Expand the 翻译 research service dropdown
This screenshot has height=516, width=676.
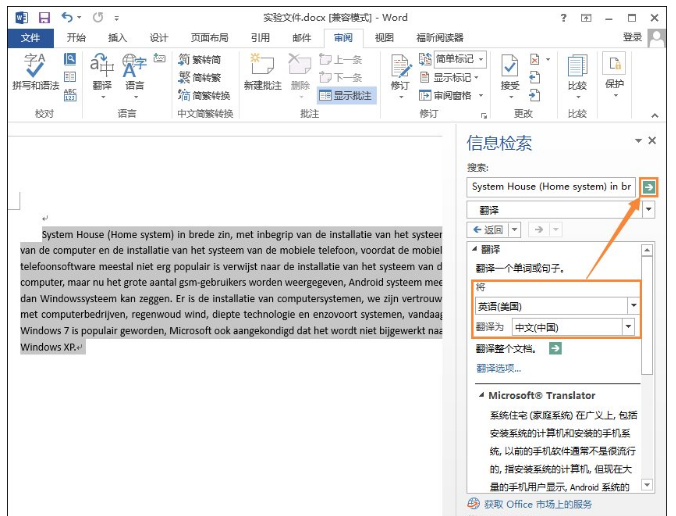649,209
